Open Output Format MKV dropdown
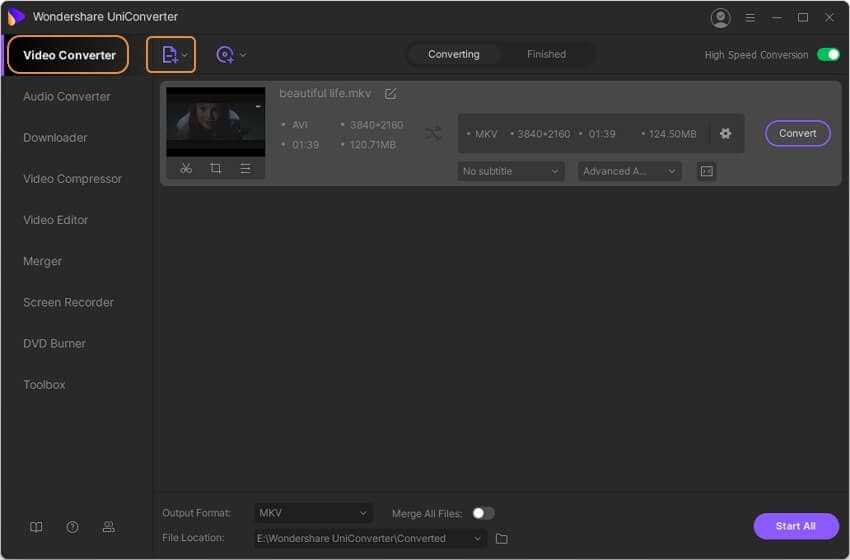The height and width of the screenshot is (560, 850). [313, 513]
